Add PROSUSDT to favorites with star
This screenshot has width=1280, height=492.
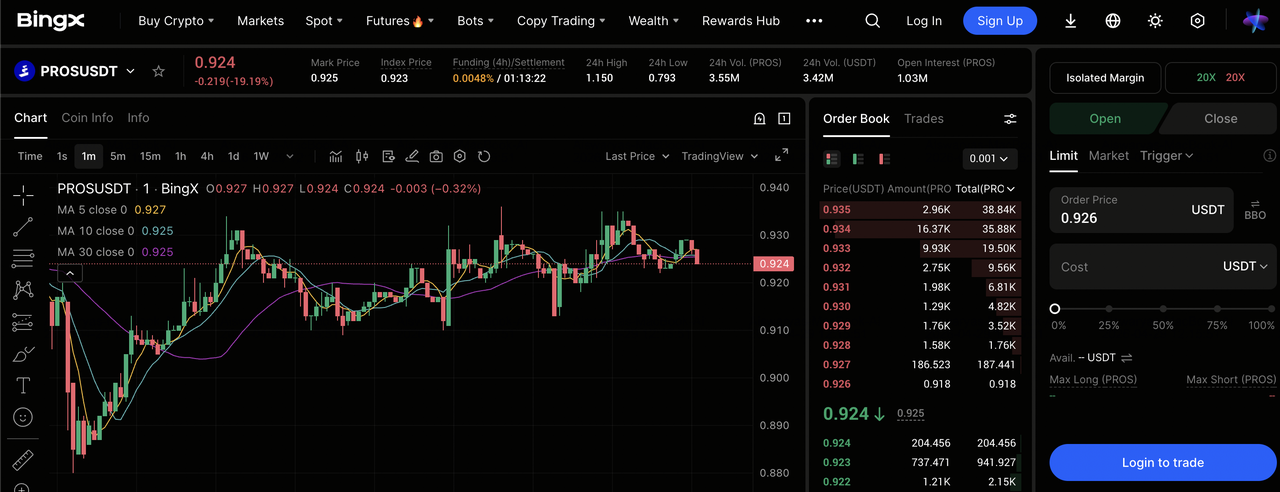(x=158, y=72)
